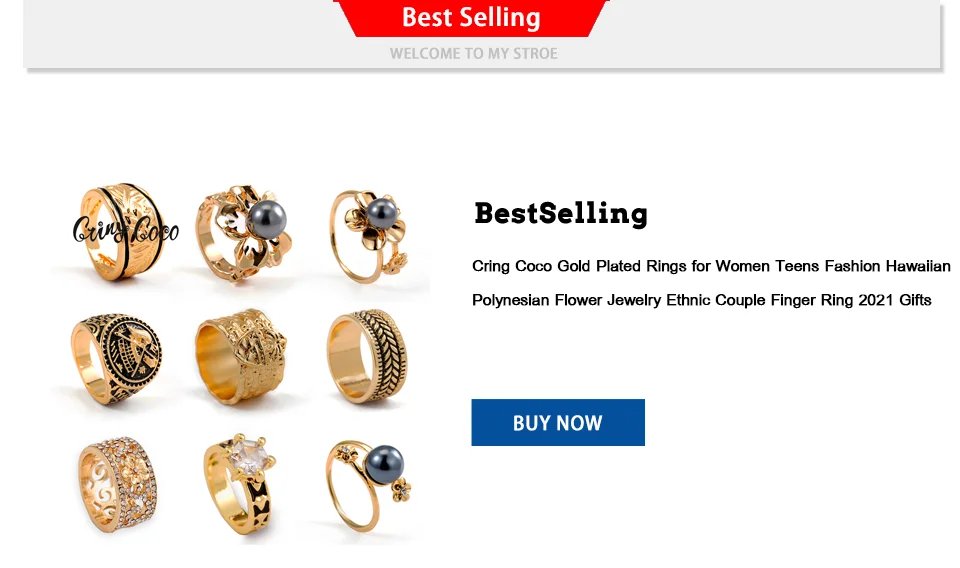Choose the large flower ring with gray pearl
Screen dimensions: 960x568
tap(243, 233)
